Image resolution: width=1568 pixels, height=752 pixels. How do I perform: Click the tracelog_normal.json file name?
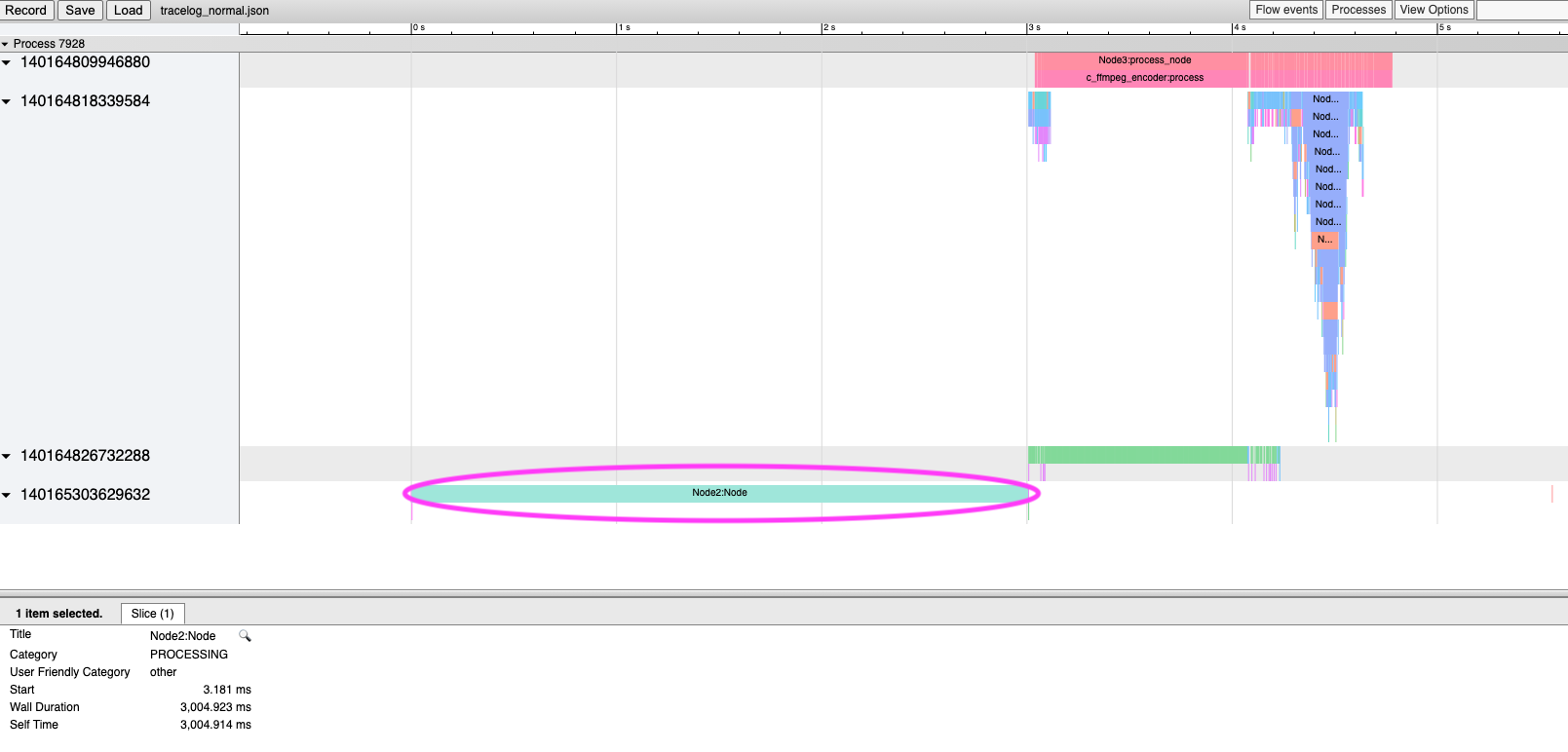214,11
